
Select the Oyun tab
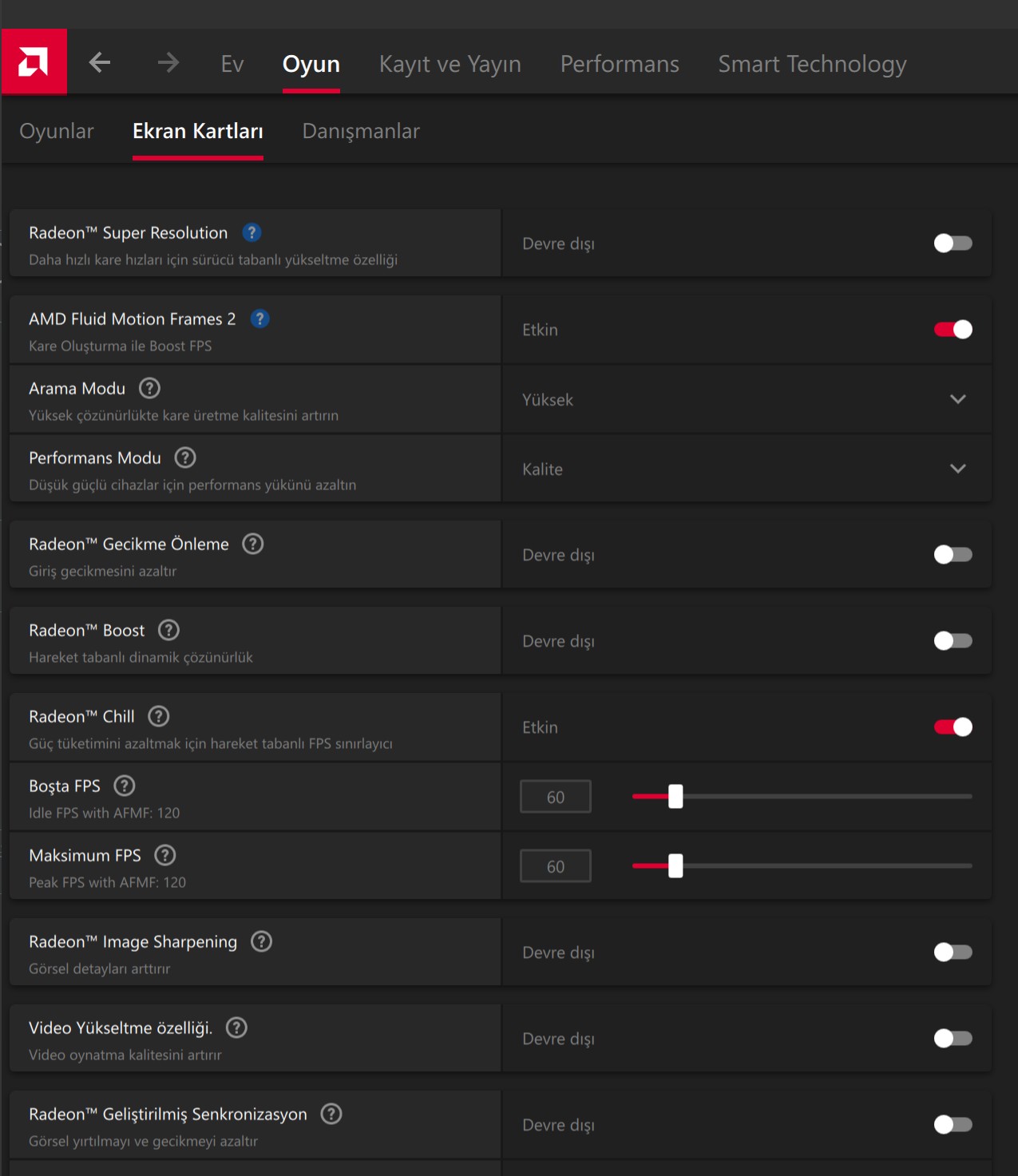point(311,64)
